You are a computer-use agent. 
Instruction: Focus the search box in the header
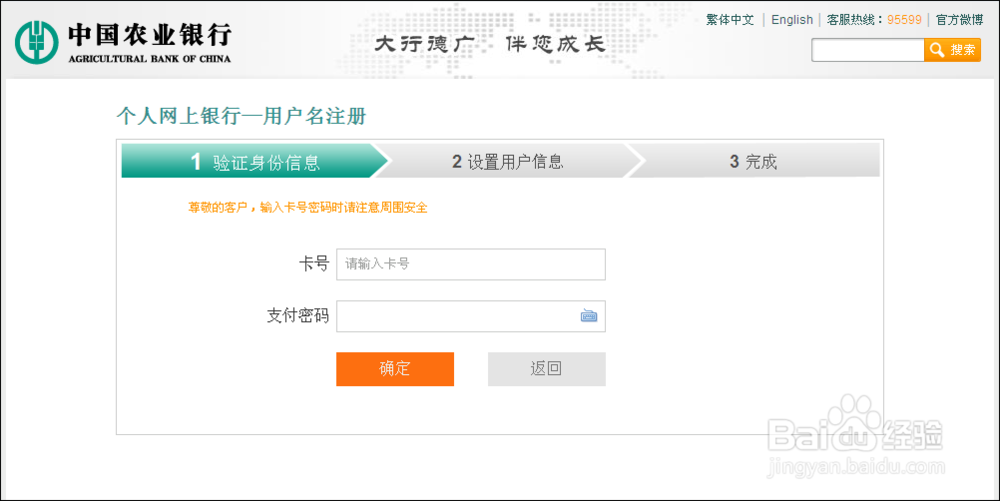(x=867, y=50)
